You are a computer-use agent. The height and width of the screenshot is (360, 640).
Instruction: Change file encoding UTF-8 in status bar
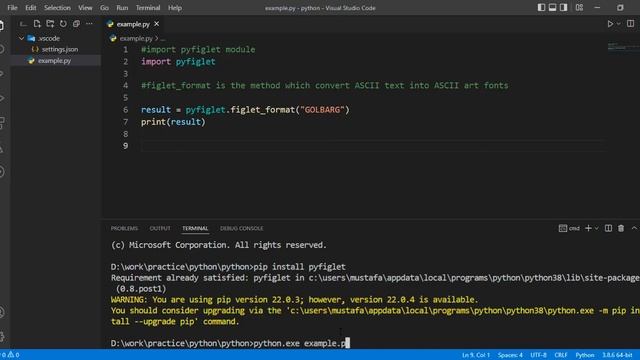click(538, 355)
